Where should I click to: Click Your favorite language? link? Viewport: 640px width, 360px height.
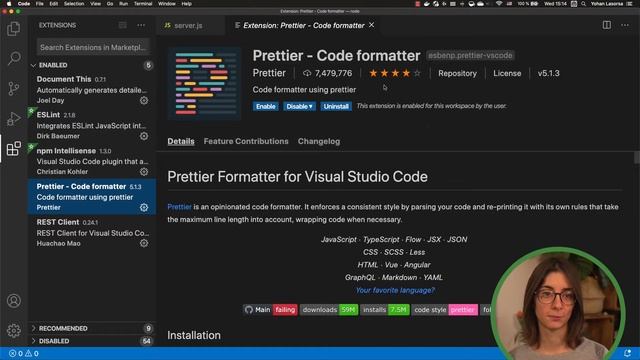[x=395, y=290]
